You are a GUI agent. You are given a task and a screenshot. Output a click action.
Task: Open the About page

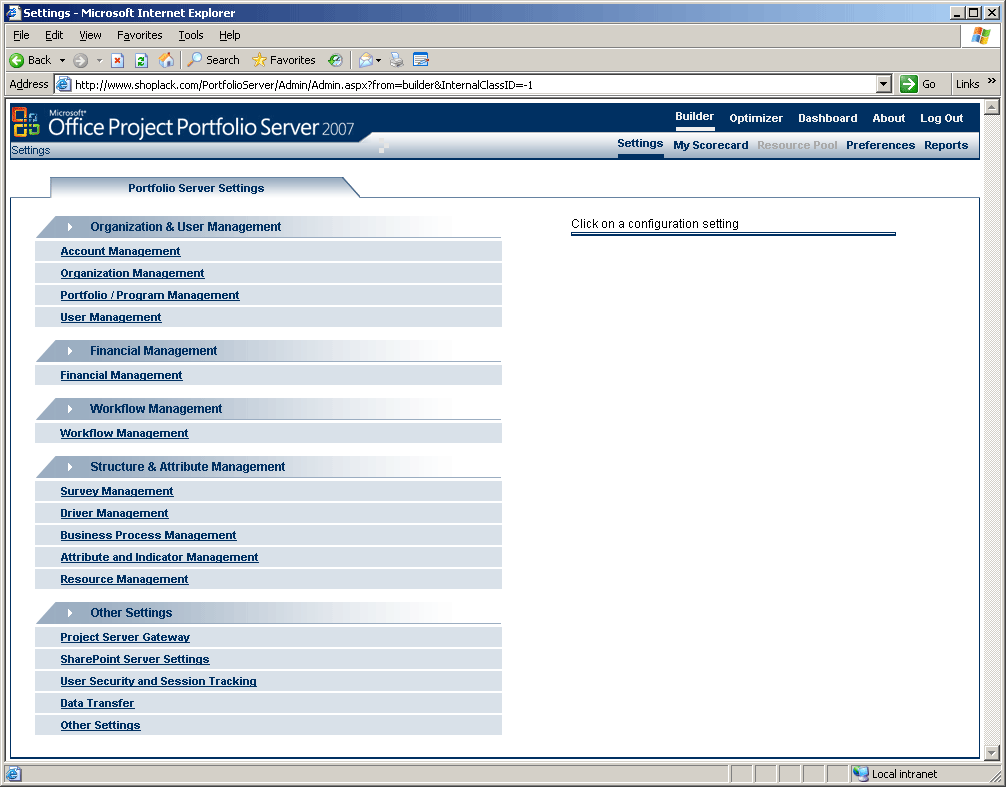pyautogui.click(x=889, y=118)
